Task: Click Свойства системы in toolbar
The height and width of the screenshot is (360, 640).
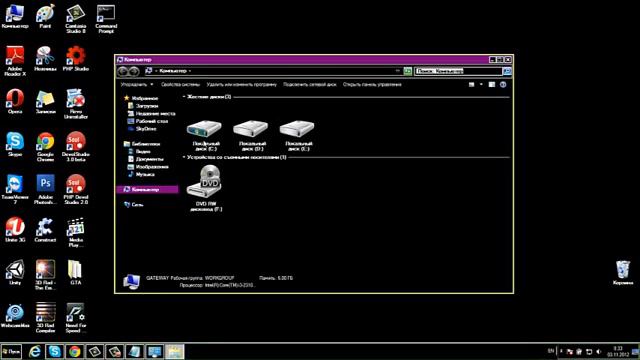Action: [180, 84]
